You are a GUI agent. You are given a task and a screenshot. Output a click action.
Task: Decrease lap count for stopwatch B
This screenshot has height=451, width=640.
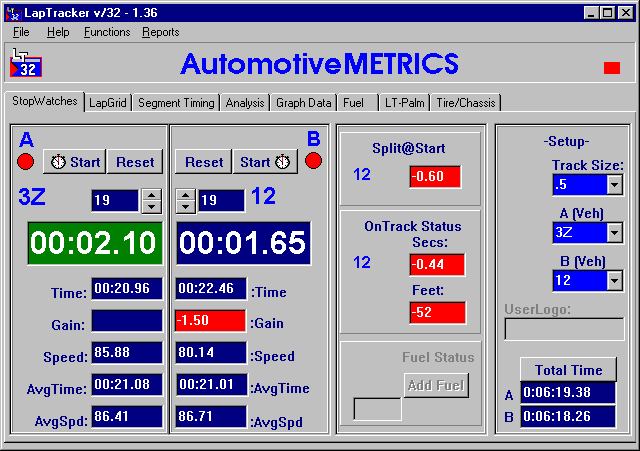[185, 207]
